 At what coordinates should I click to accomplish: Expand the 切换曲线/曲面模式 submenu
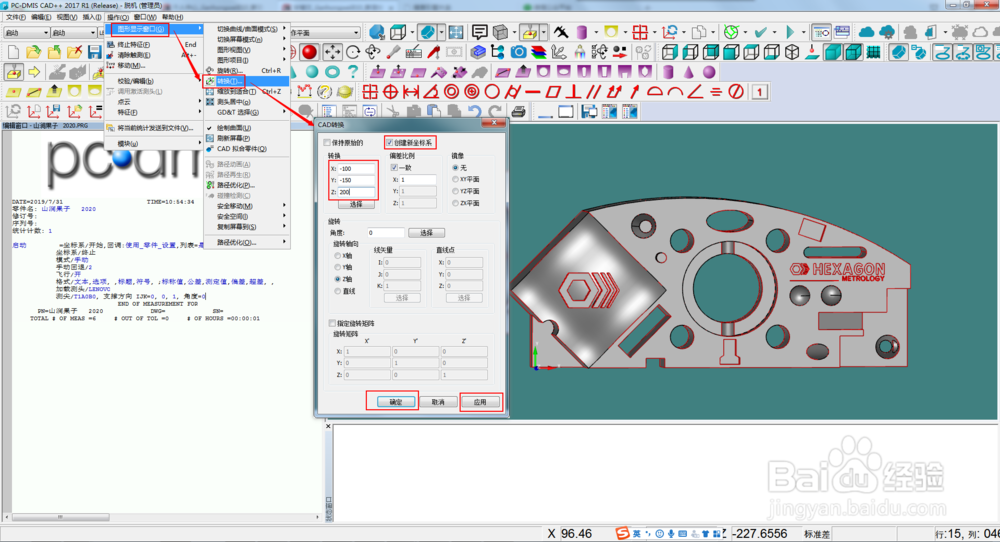click(x=247, y=29)
